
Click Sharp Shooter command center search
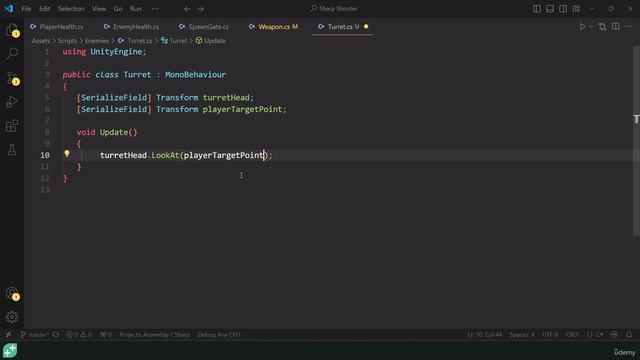click(334, 9)
